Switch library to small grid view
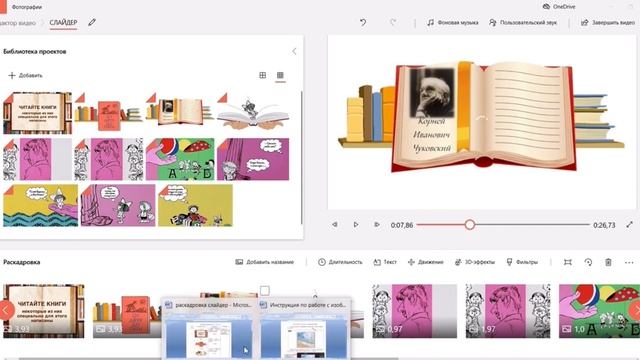This screenshot has width=640, height=360. tap(280, 75)
